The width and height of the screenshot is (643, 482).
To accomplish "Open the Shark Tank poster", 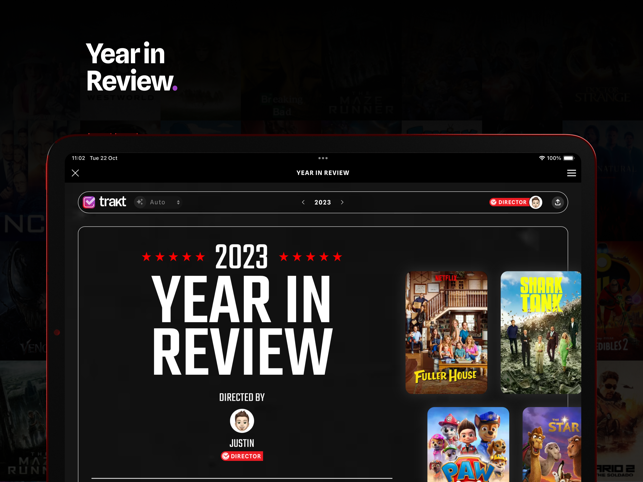I will (541, 332).
